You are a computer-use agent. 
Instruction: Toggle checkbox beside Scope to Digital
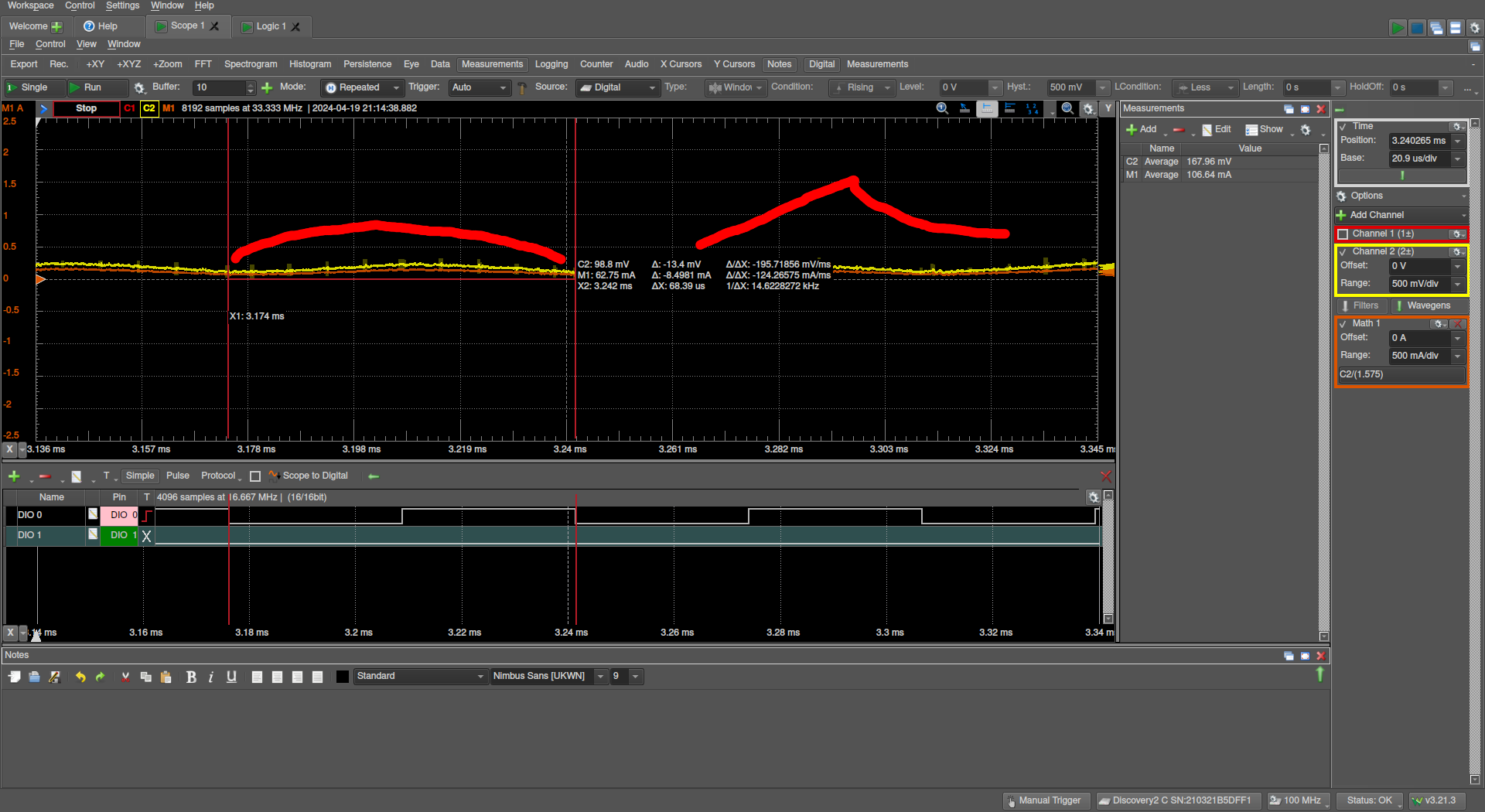pos(255,476)
